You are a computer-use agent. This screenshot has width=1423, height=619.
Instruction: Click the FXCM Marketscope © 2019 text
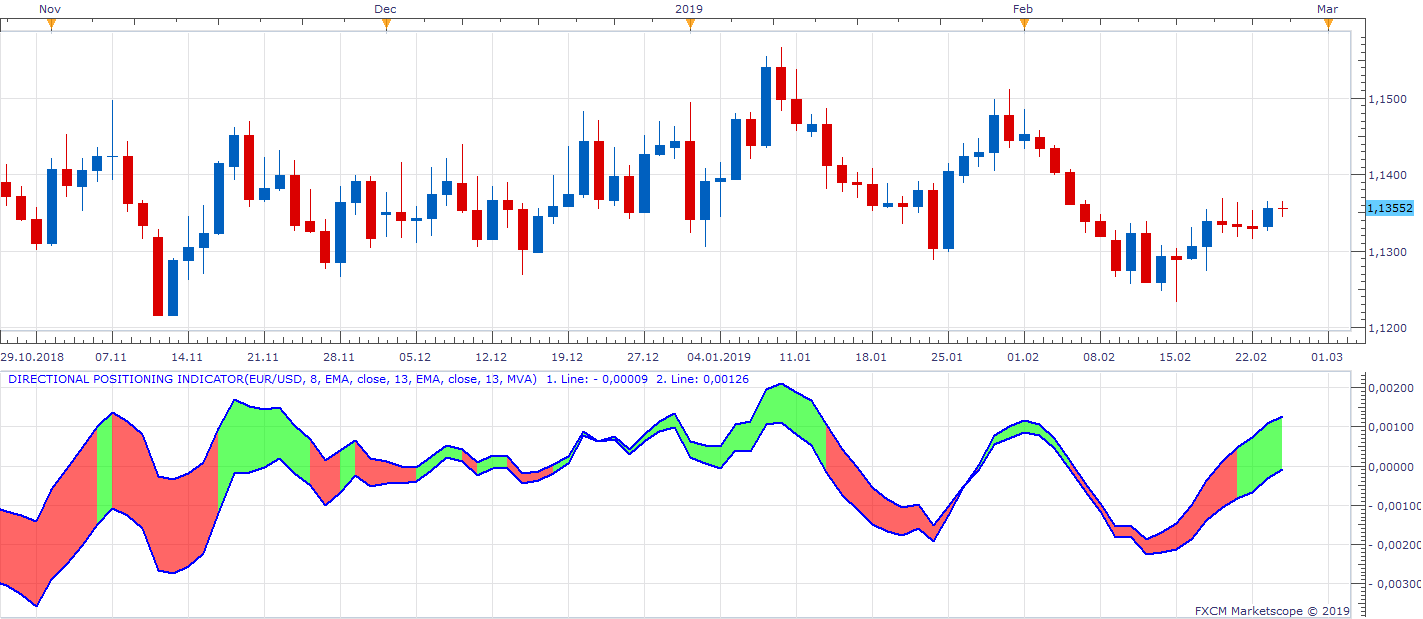pos(1272,610)
